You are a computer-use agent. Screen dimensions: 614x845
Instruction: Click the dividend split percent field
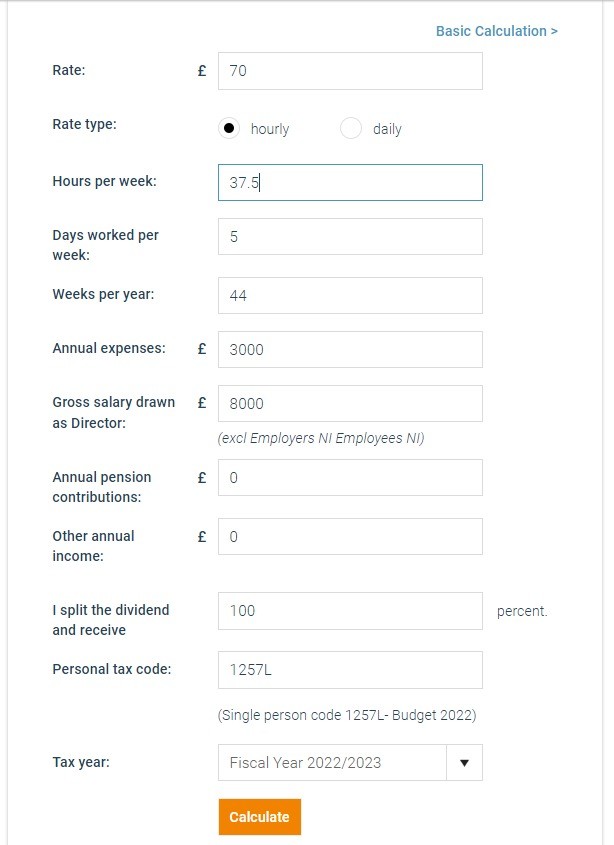(x=350, y=611)
